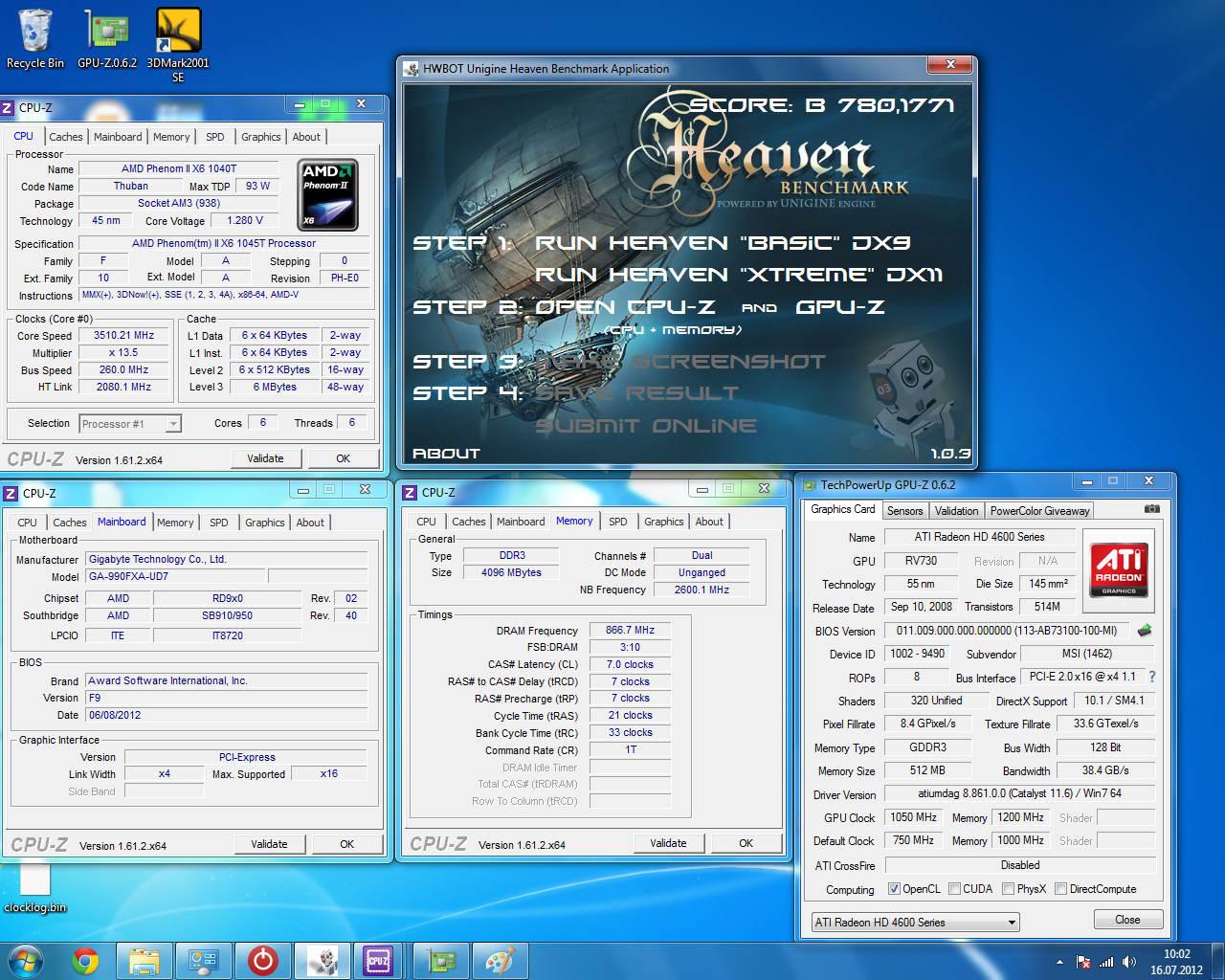The height and width of the screenshot is (980, 1225).
Task: Click the network signal tray icon
Action: pyautogui.click(x=1106, y=962)
